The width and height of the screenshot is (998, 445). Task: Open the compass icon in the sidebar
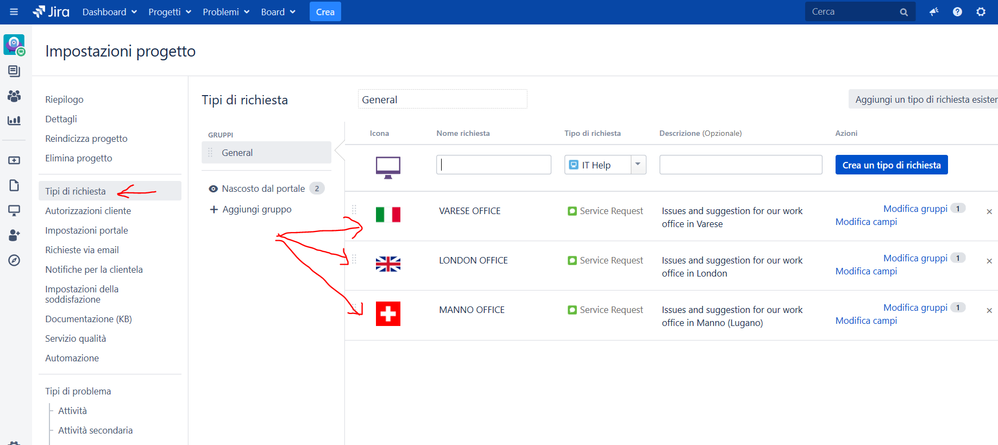[x=14, y=260]
